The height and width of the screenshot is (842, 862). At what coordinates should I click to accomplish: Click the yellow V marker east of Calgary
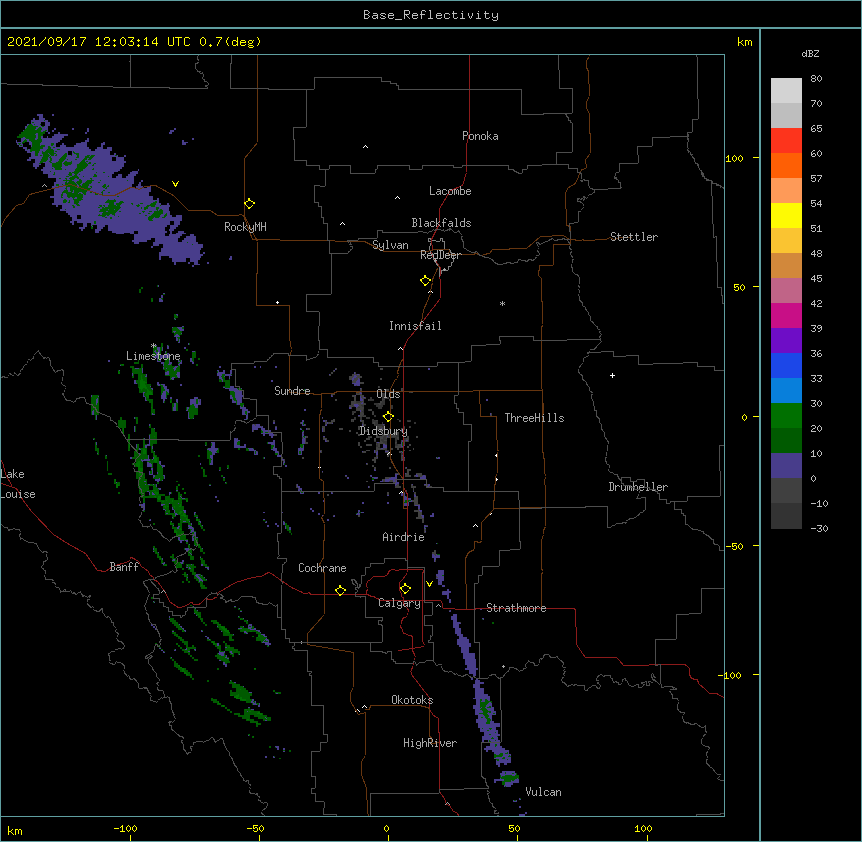pos(429,584)
